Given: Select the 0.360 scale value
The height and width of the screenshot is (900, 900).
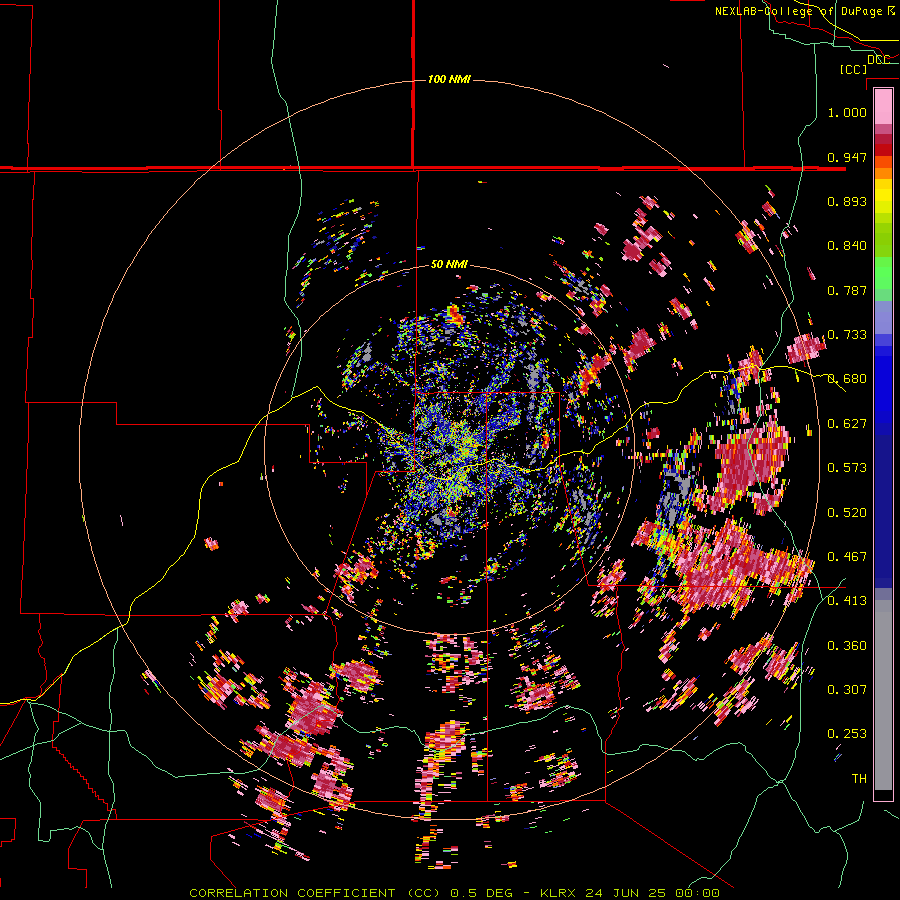Looking at the screenshot, I should (x=847, y=646).
